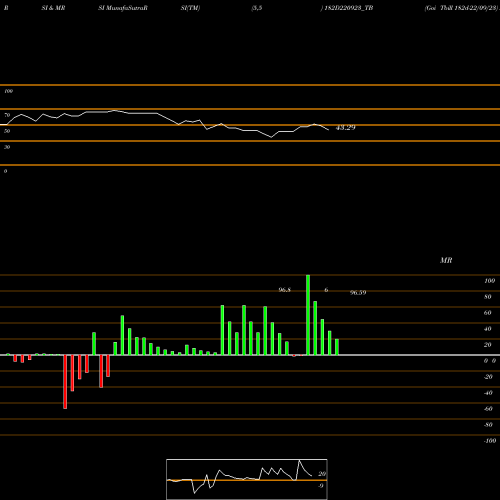Click the -40 label on MR axis

(x=488, y=393)
